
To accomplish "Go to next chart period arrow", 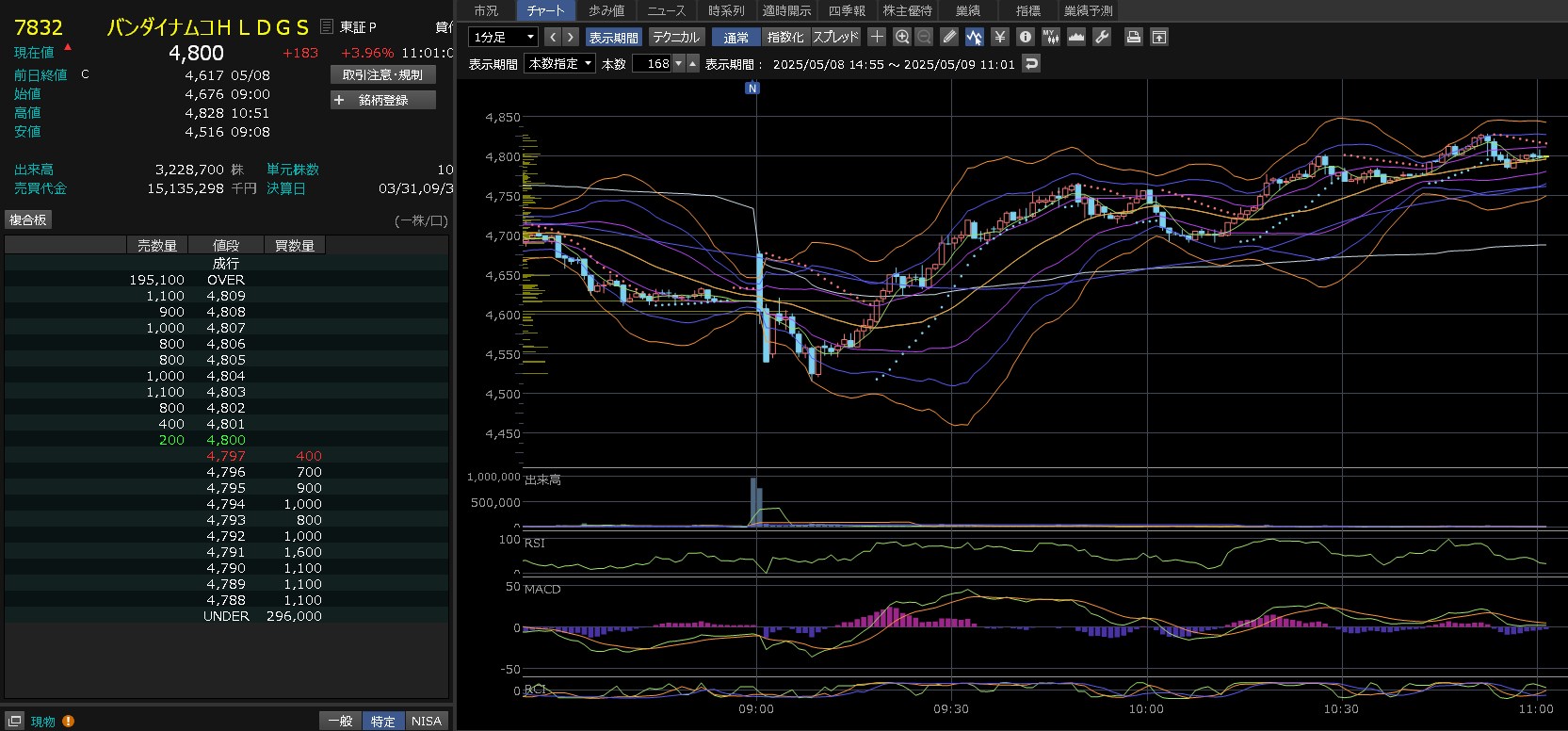I will coord(570,37).
